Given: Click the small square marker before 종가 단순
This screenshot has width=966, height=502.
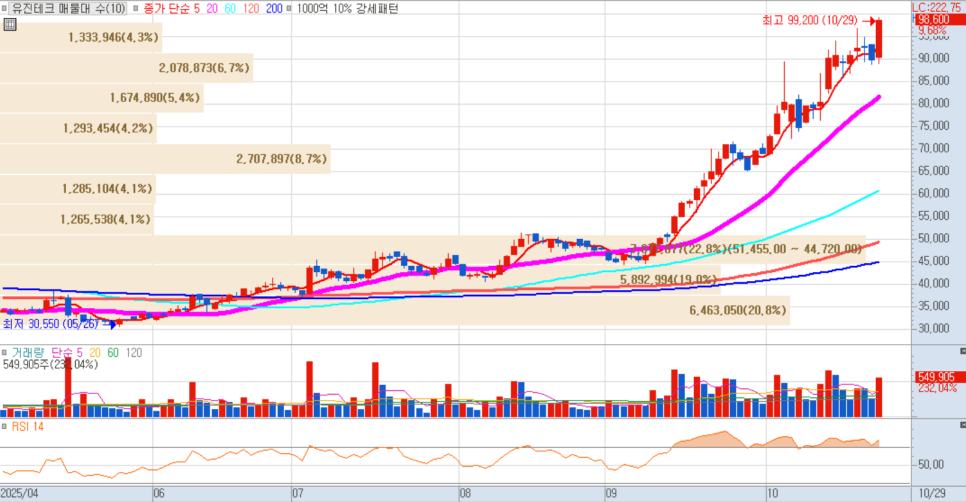Looking at the screenshot, I should click(136, 9).
